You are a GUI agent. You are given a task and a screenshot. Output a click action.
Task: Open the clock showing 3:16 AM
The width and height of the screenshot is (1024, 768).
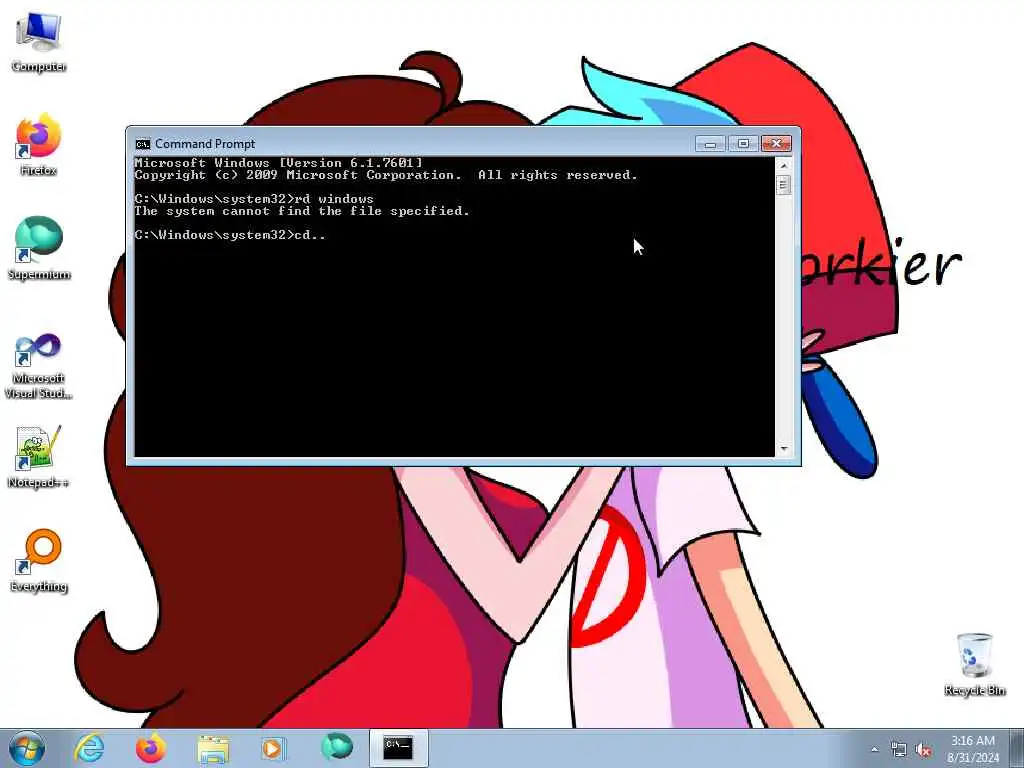tap(973, 749)
